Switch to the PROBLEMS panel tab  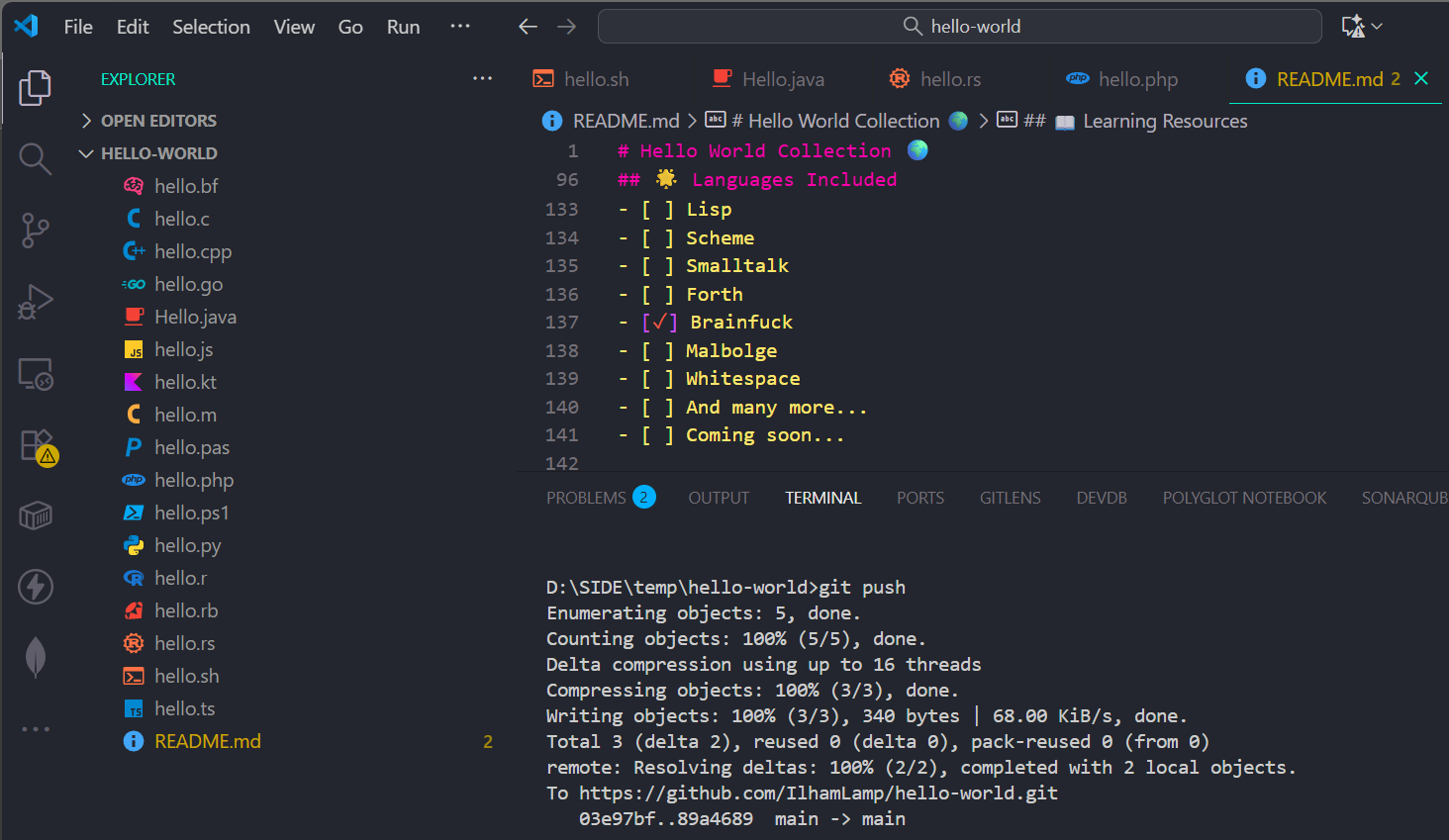pos(586,498)
